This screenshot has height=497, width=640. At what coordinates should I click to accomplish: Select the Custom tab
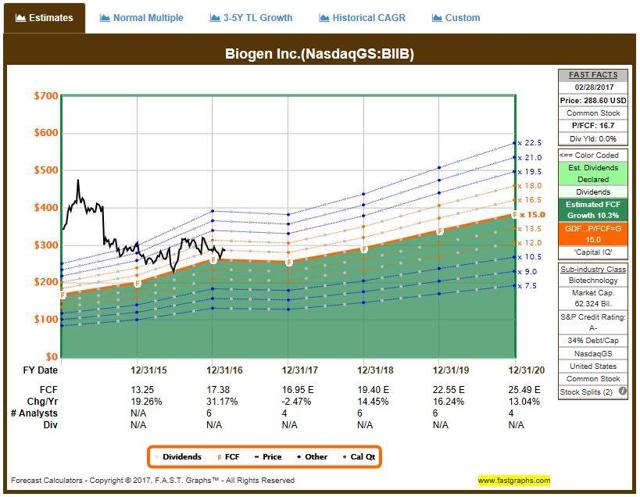(456, 18)
